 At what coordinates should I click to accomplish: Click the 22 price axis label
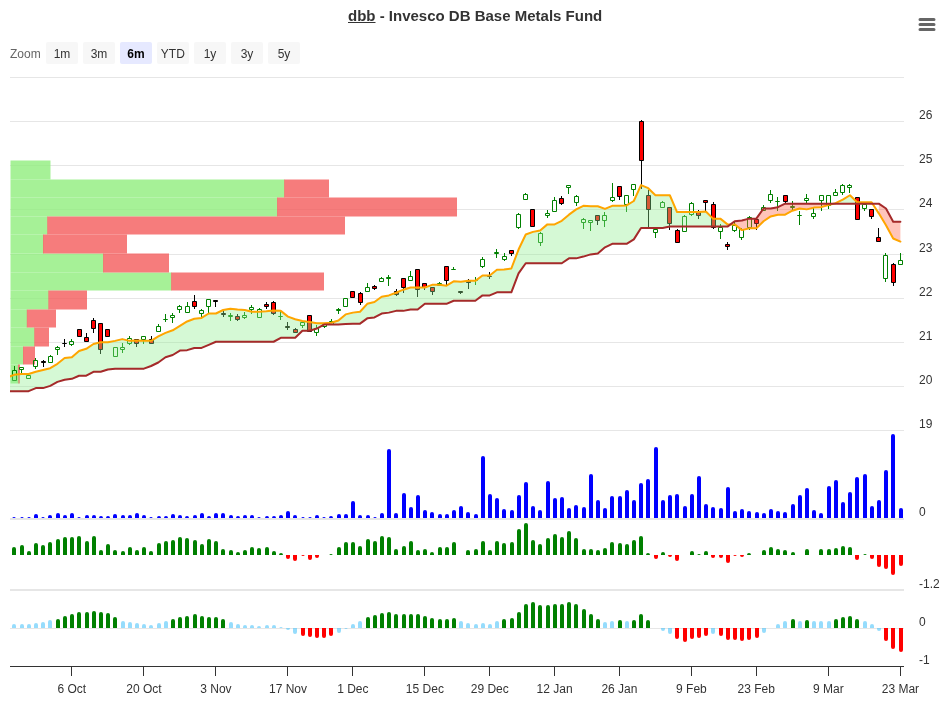tap(925, 292)
